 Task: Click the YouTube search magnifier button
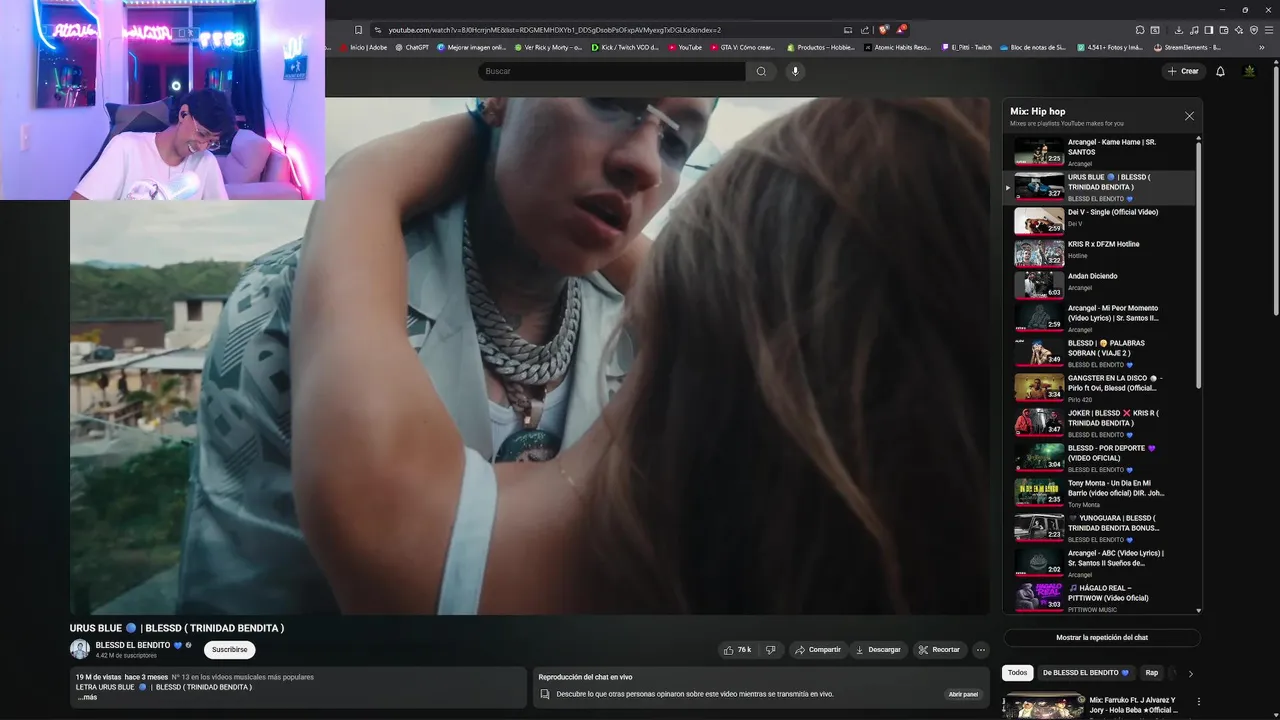click(x=761, y=71)
